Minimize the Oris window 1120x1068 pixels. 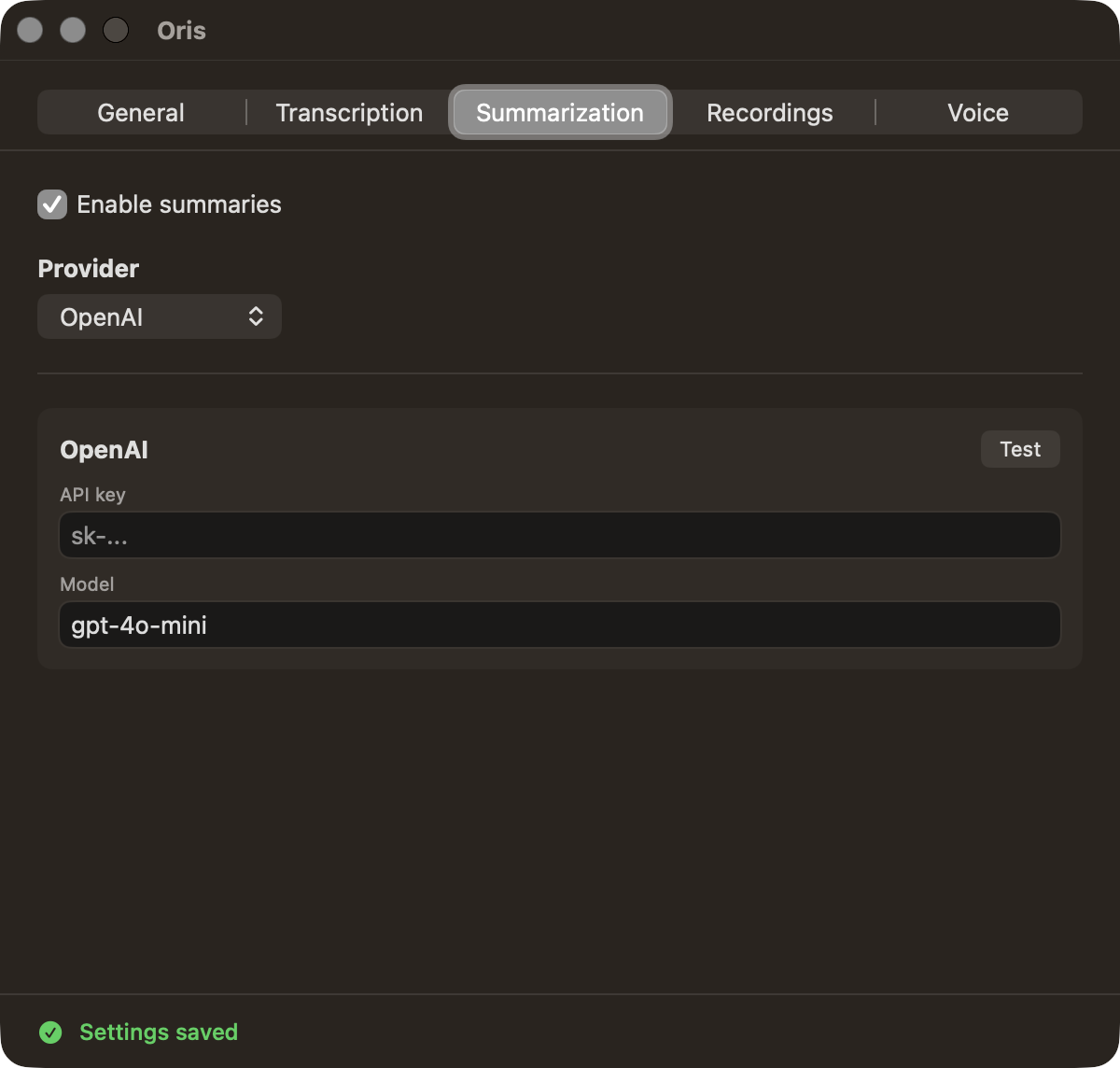click(73, 31)
